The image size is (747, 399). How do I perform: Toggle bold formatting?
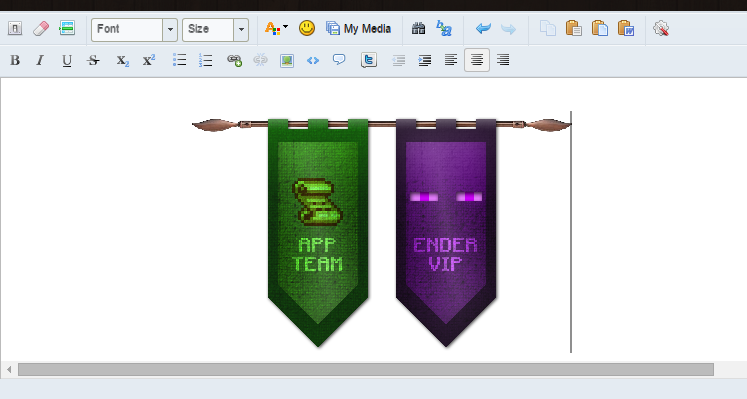pos(15,60)
